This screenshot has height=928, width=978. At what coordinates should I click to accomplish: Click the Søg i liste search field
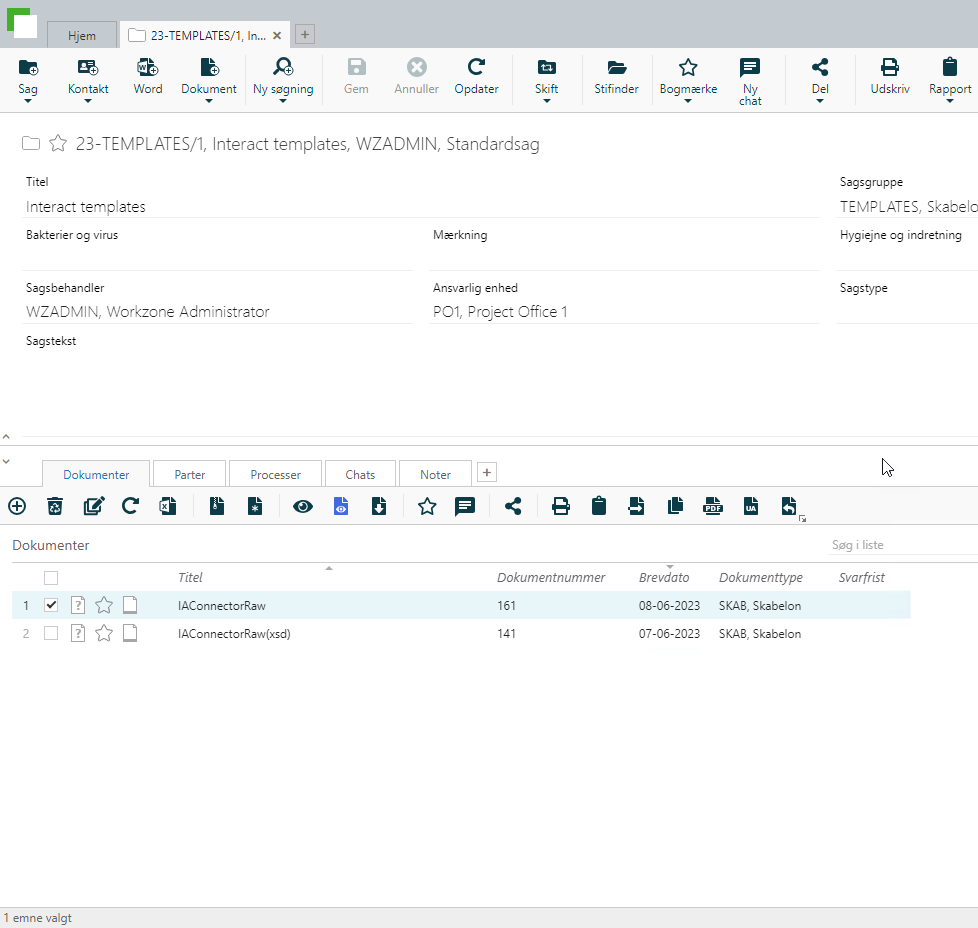tap(900, 545)
